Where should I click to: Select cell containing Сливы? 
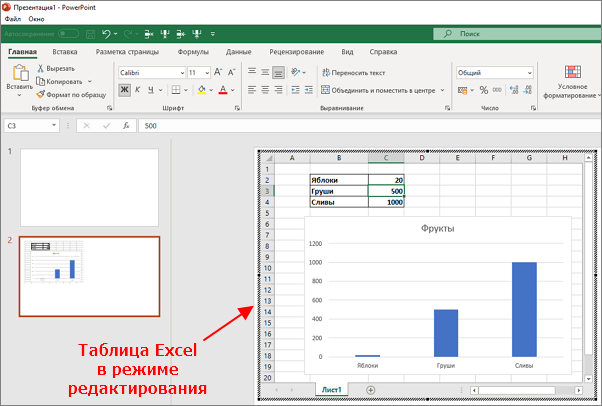tap(339, 202)
